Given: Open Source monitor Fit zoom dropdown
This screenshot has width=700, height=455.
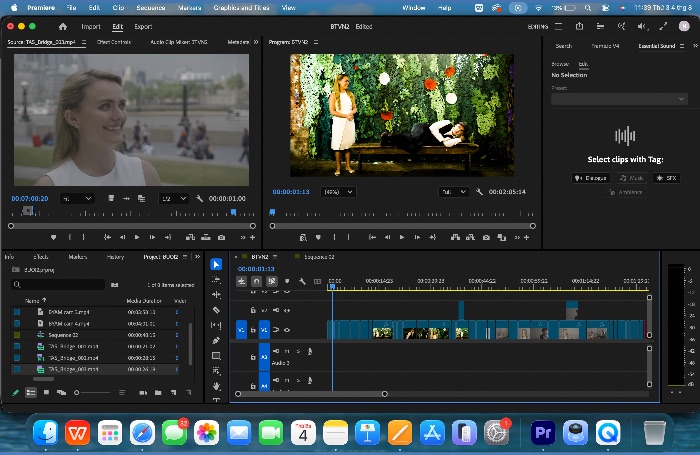Looking at the screenshot, I should click(x=77, y=198).
